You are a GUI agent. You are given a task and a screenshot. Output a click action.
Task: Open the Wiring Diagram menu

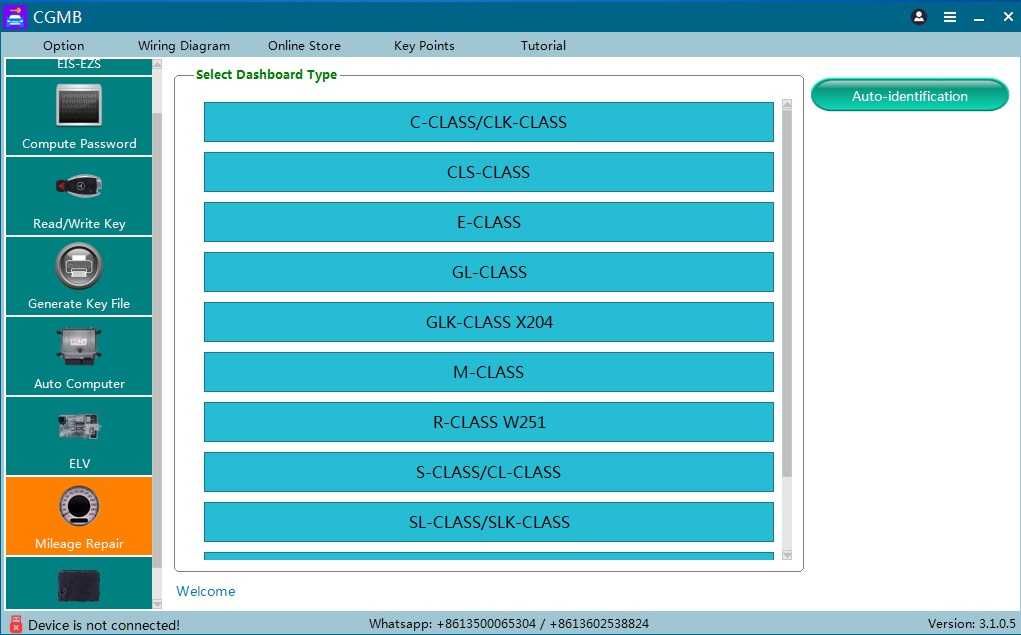click(x=184, y=46)
